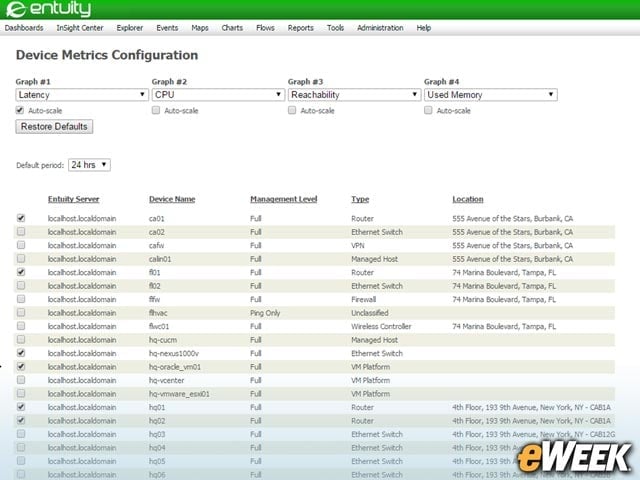Sort by Type column header
Screen dimensions: 640x480
click(360, 199)
